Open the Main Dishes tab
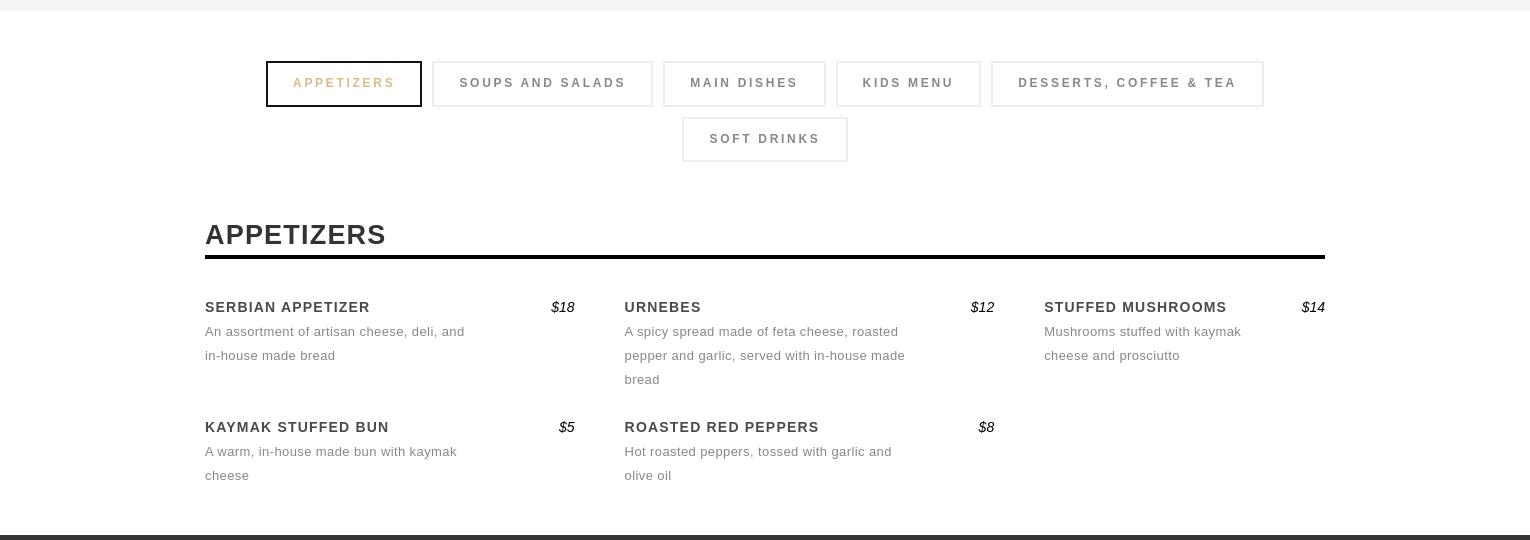 (744, 84)
